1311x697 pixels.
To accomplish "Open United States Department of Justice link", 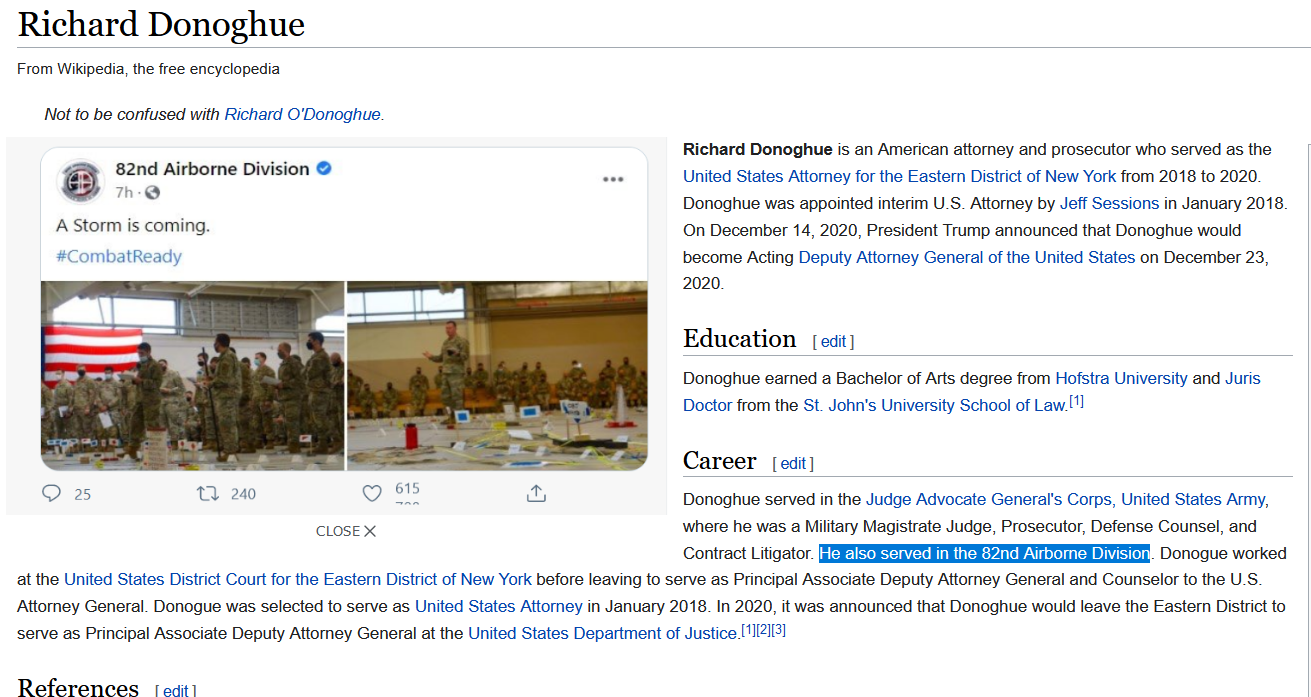I will coord(603,633).
